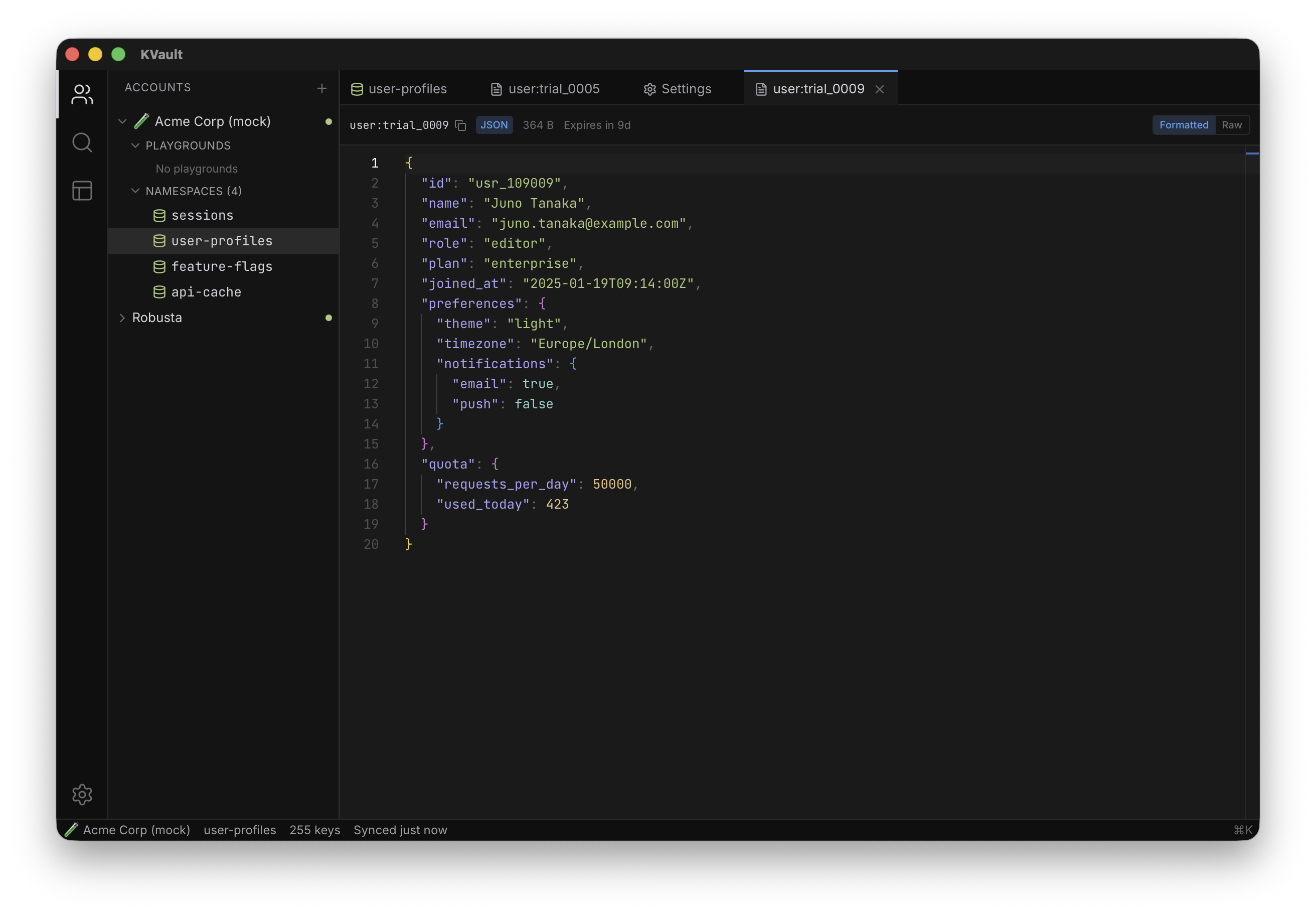Image resolution: width=1316 pixels, height=915 pixels.
Task: Open the sessions namespace
Action: [x=202, y=215]
